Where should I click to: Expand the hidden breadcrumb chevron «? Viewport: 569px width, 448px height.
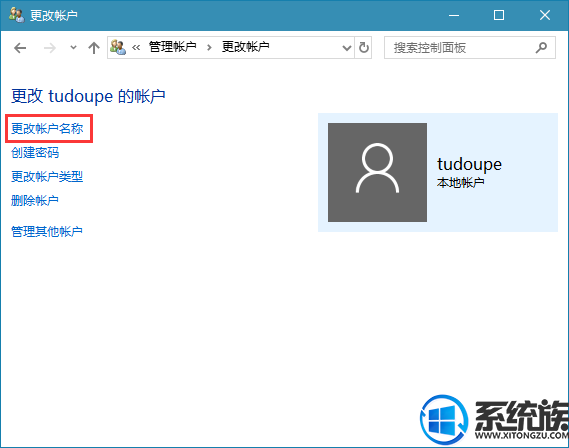[x=136, y=48]
